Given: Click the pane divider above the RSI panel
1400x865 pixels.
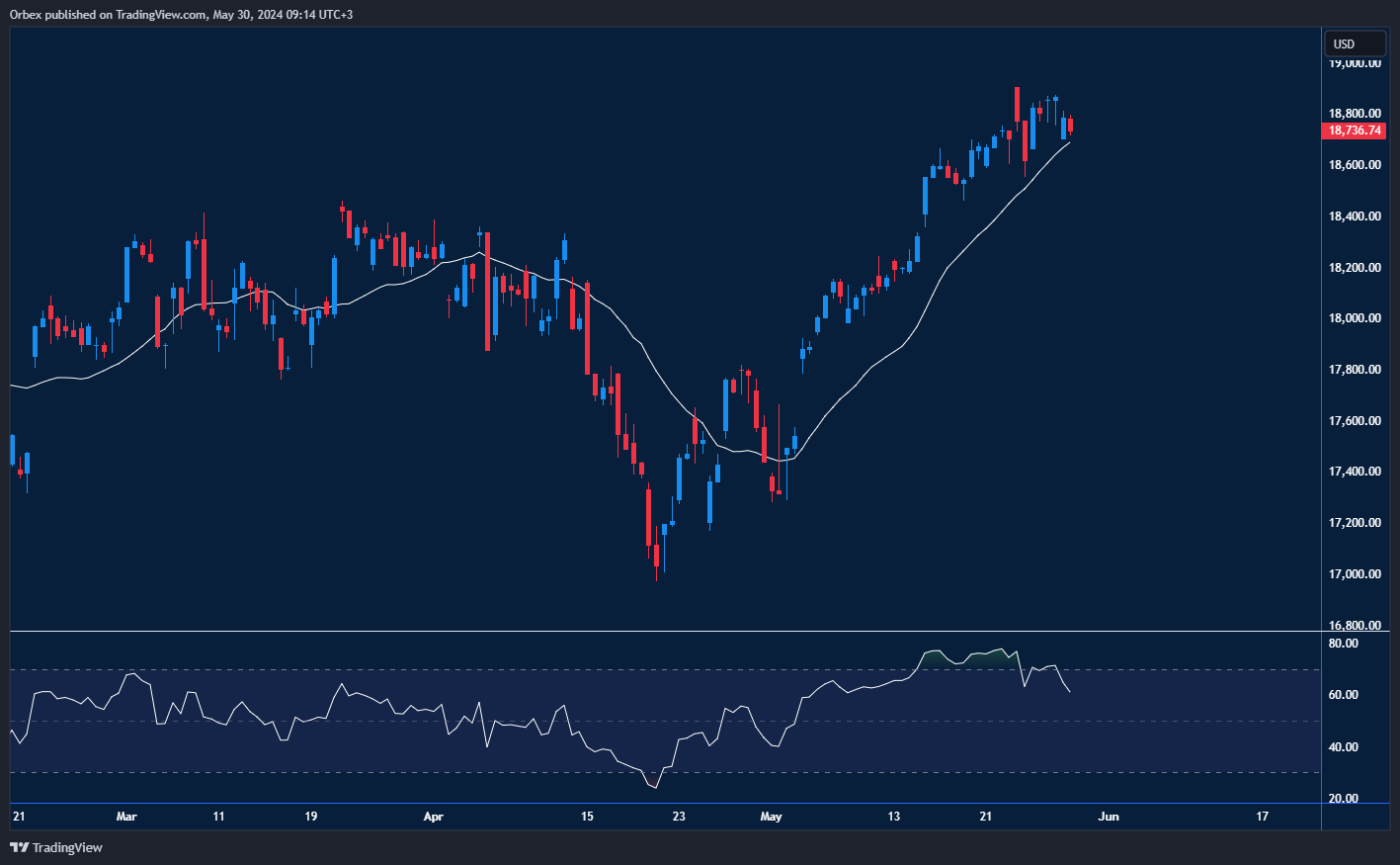Looking at the screenshot, I should pyautogui.click(x=664, y=631).
